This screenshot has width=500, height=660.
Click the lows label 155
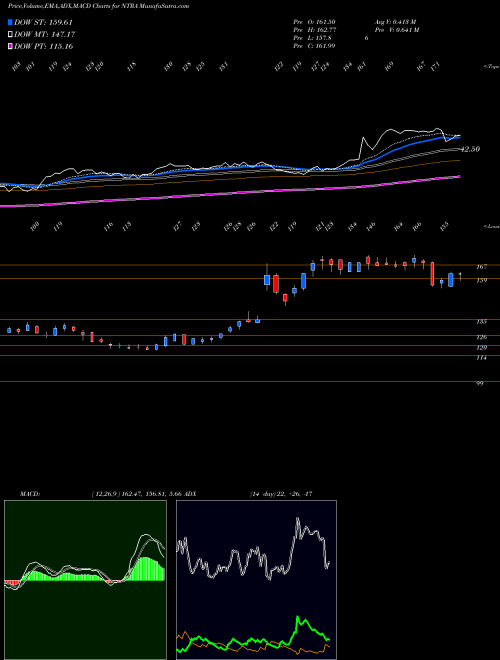444,226
